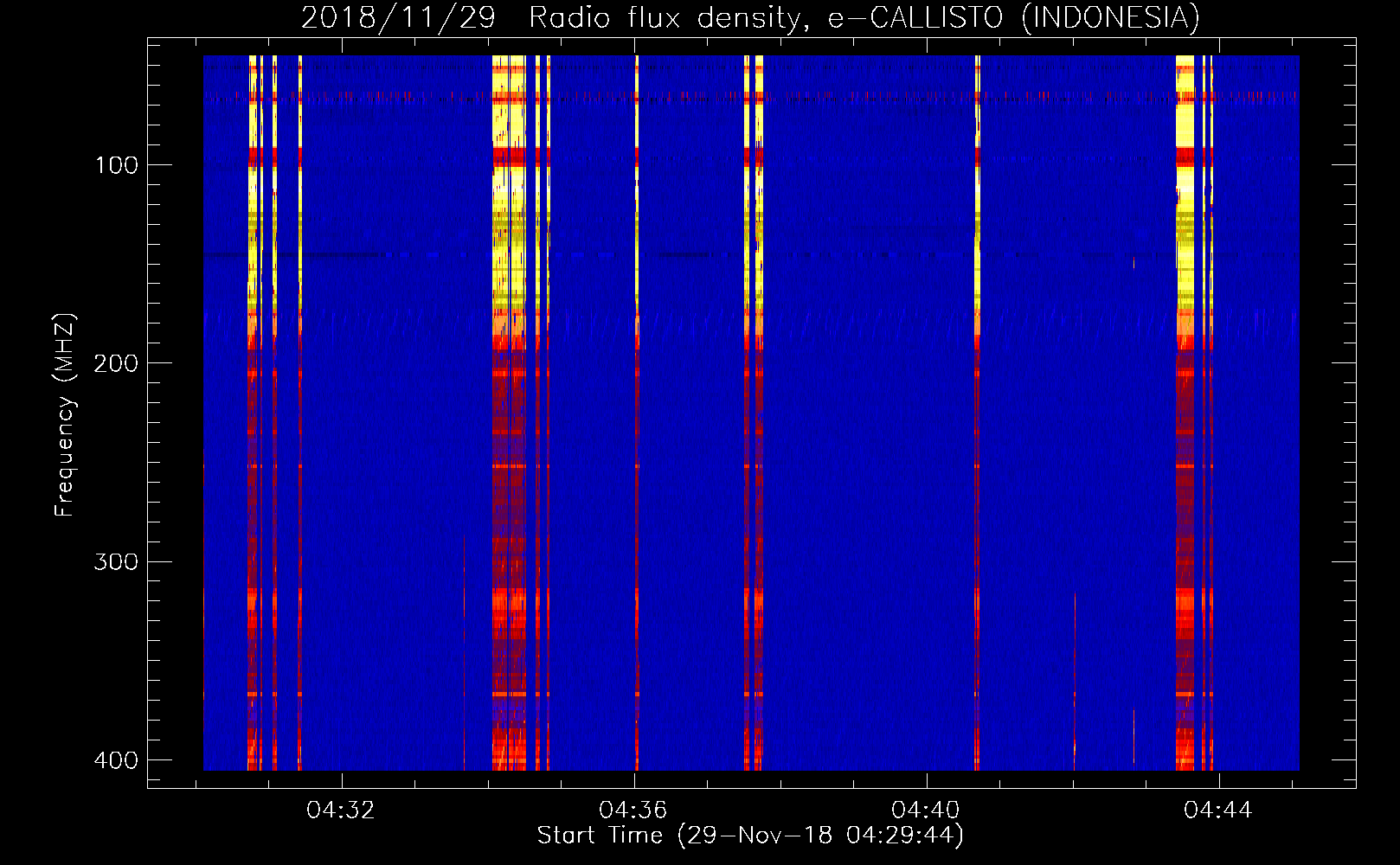Click the 200 frequency tick label
1400x865 pixels.
116,363
